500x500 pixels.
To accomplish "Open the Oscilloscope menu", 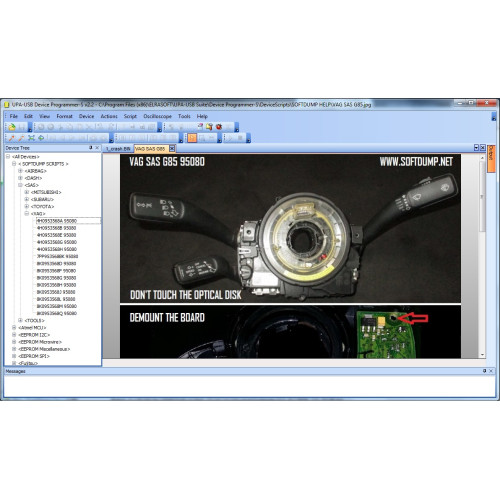I will (x=157, y=116).
